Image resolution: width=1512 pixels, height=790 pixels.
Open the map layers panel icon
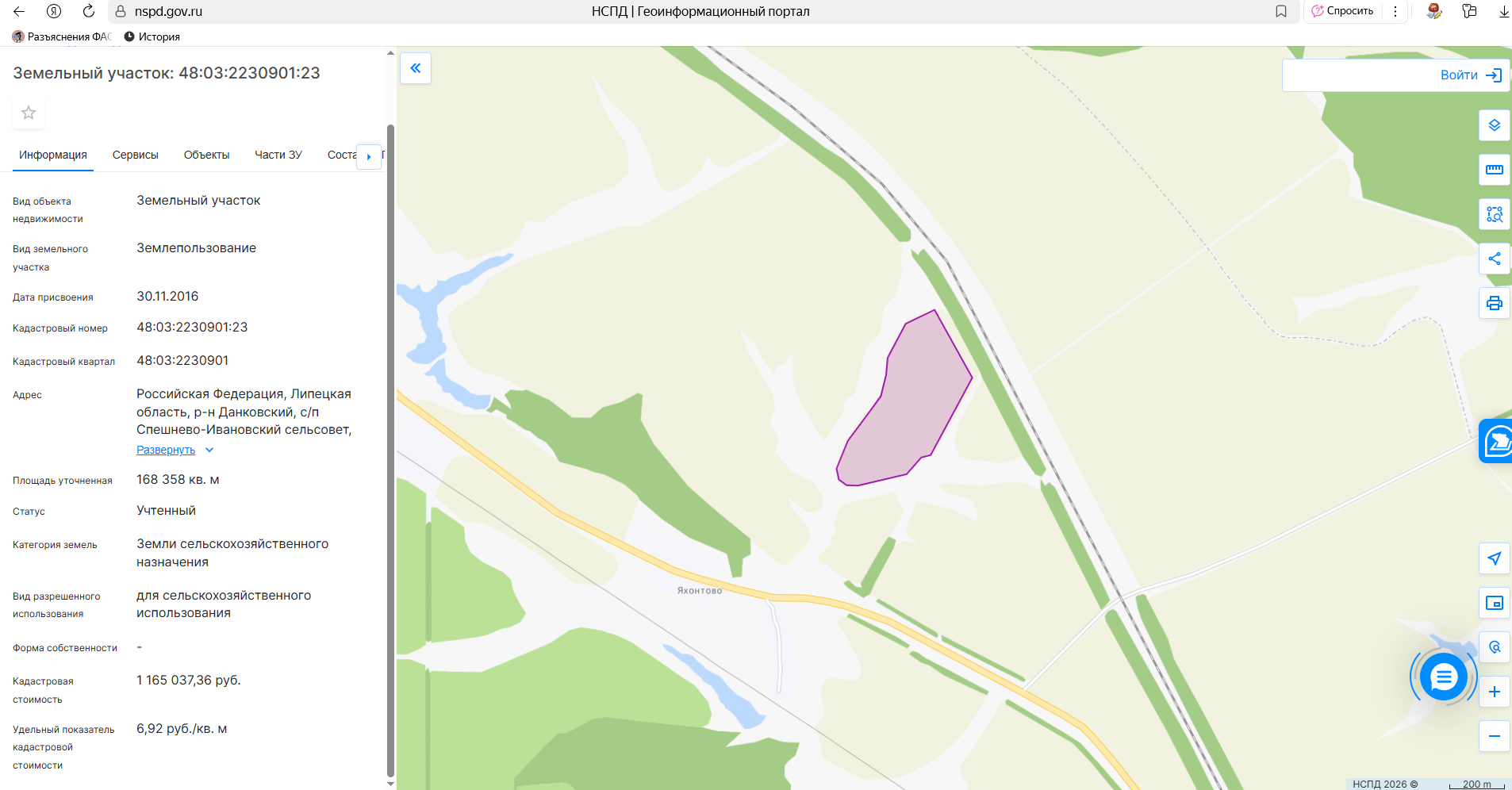1494,125
